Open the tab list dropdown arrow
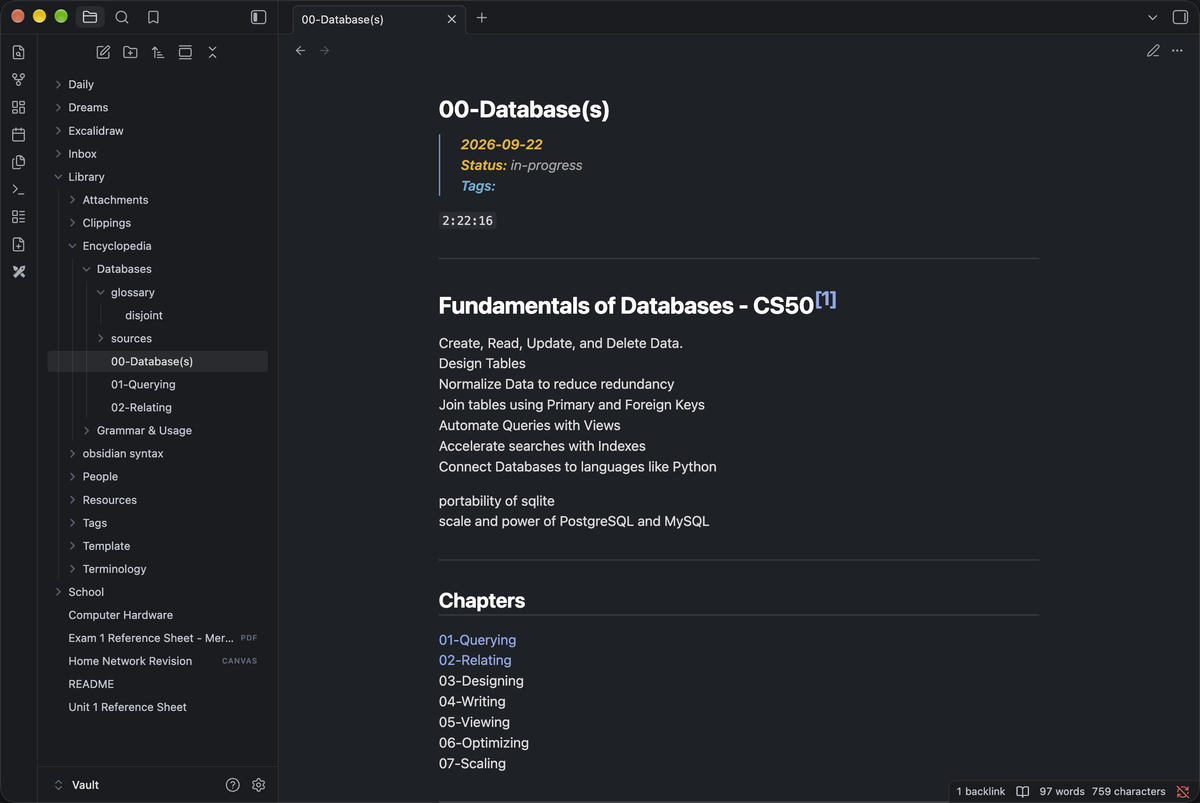The height and width of the screenshot is (803, 1200). click(1153, 17)
